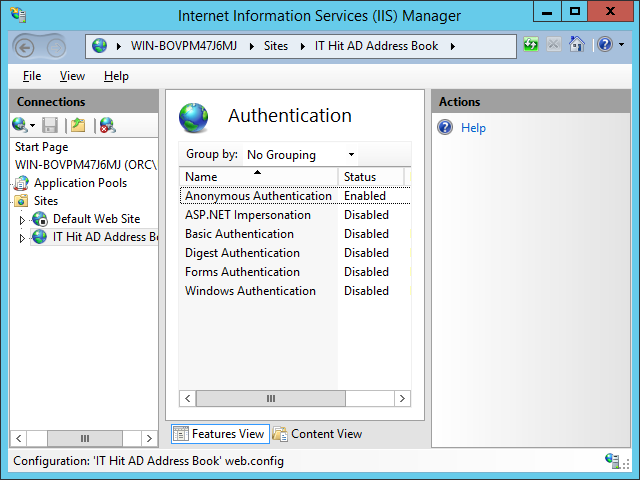The image size is (640, 480).
Task: Click the Content View tab icon
Action: coord(280,434)
